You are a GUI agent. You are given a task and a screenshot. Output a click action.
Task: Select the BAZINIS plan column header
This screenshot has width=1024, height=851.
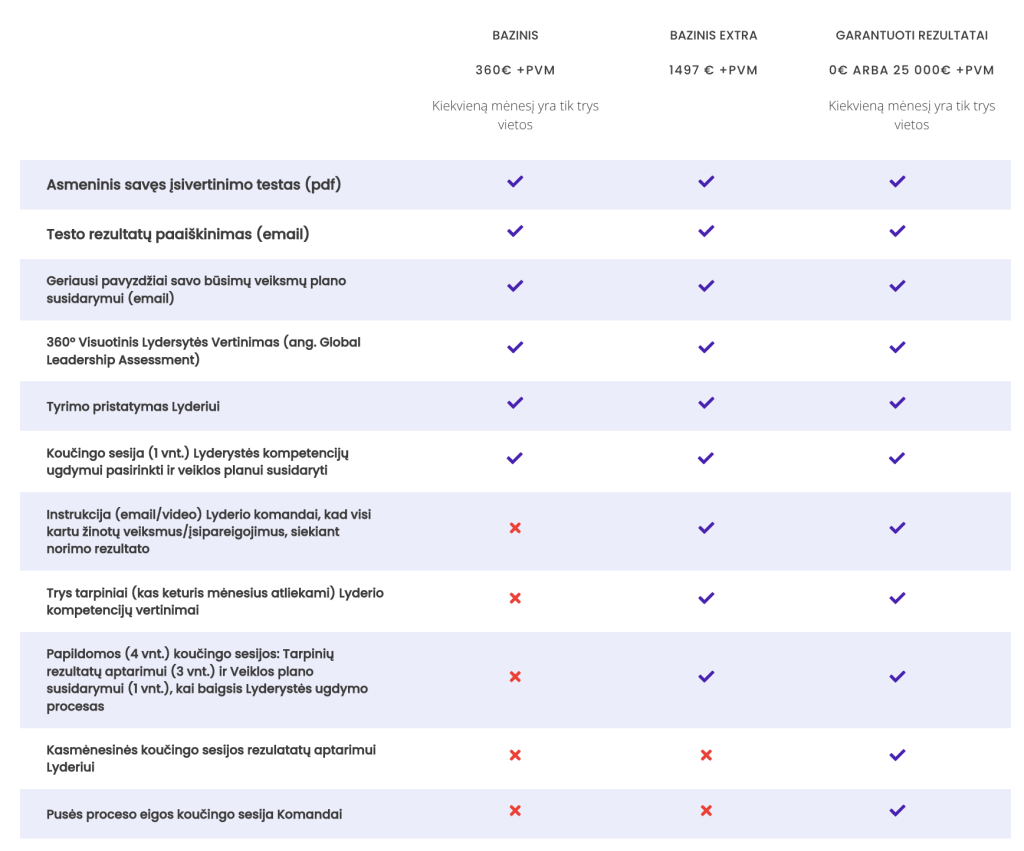[515, 35]
